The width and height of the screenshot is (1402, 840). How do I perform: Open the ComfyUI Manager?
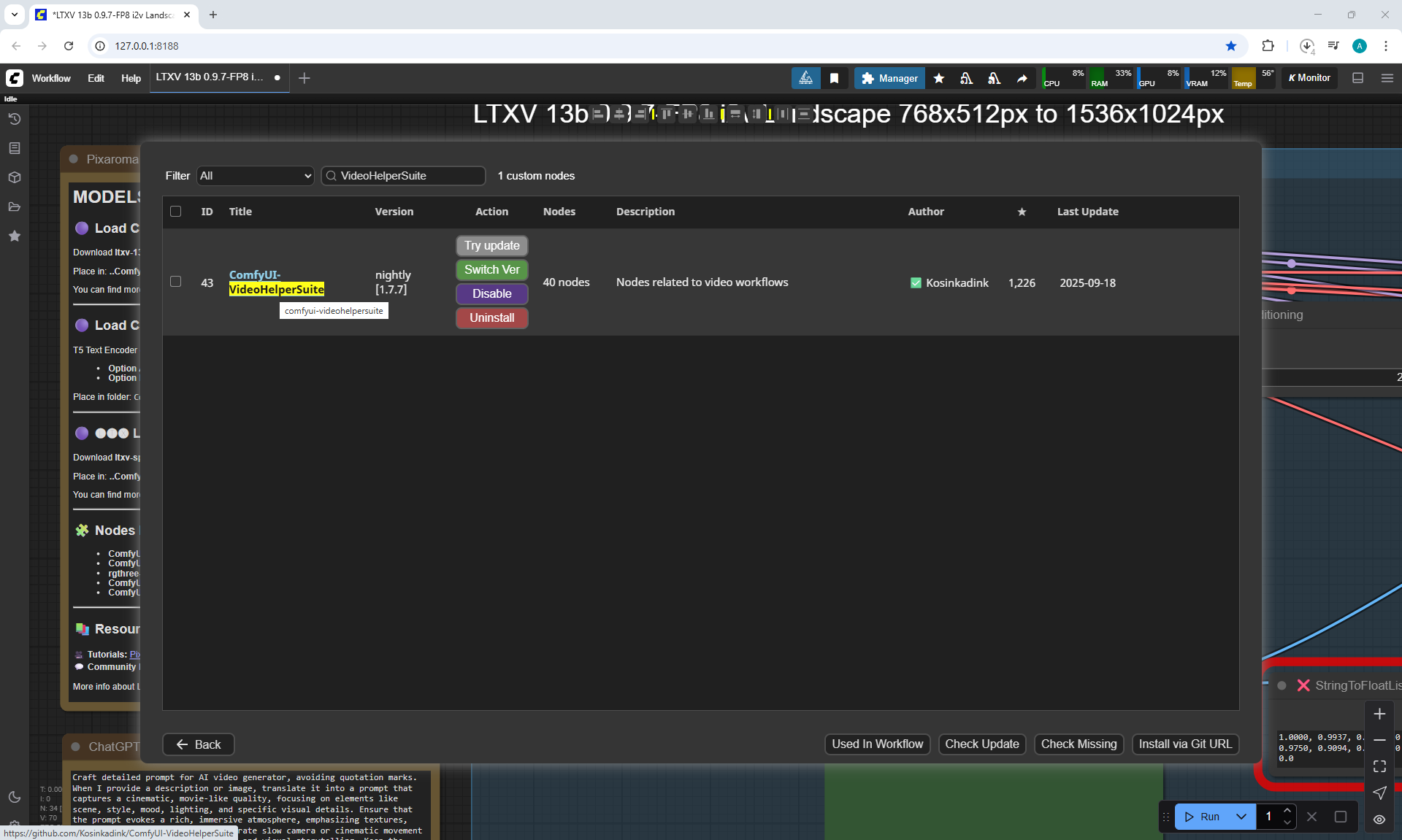[889, 78]
